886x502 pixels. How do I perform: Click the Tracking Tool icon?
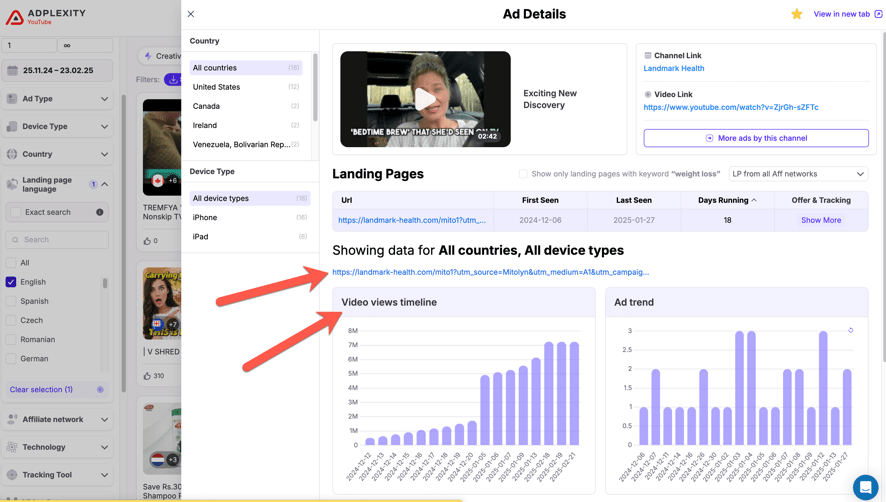click(x=12, y=474)
